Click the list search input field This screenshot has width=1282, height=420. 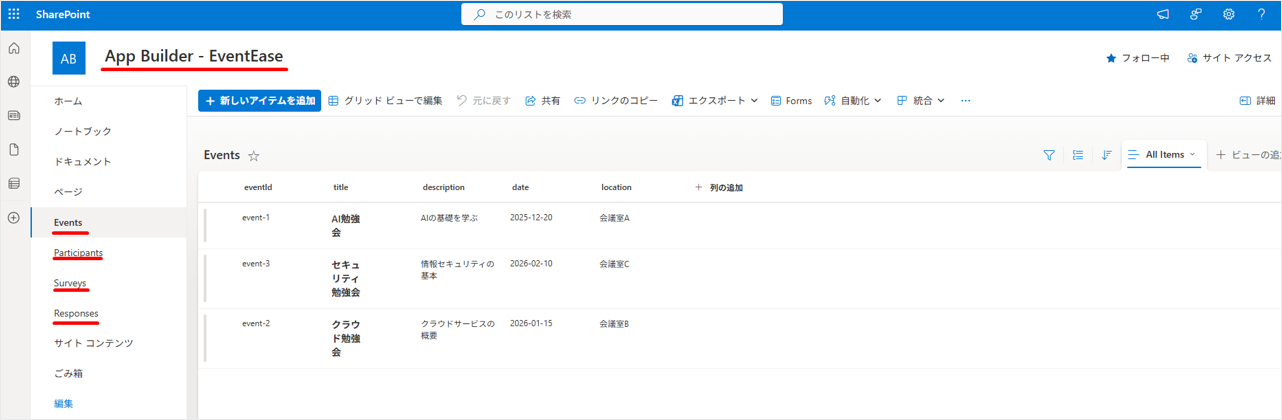622,15
